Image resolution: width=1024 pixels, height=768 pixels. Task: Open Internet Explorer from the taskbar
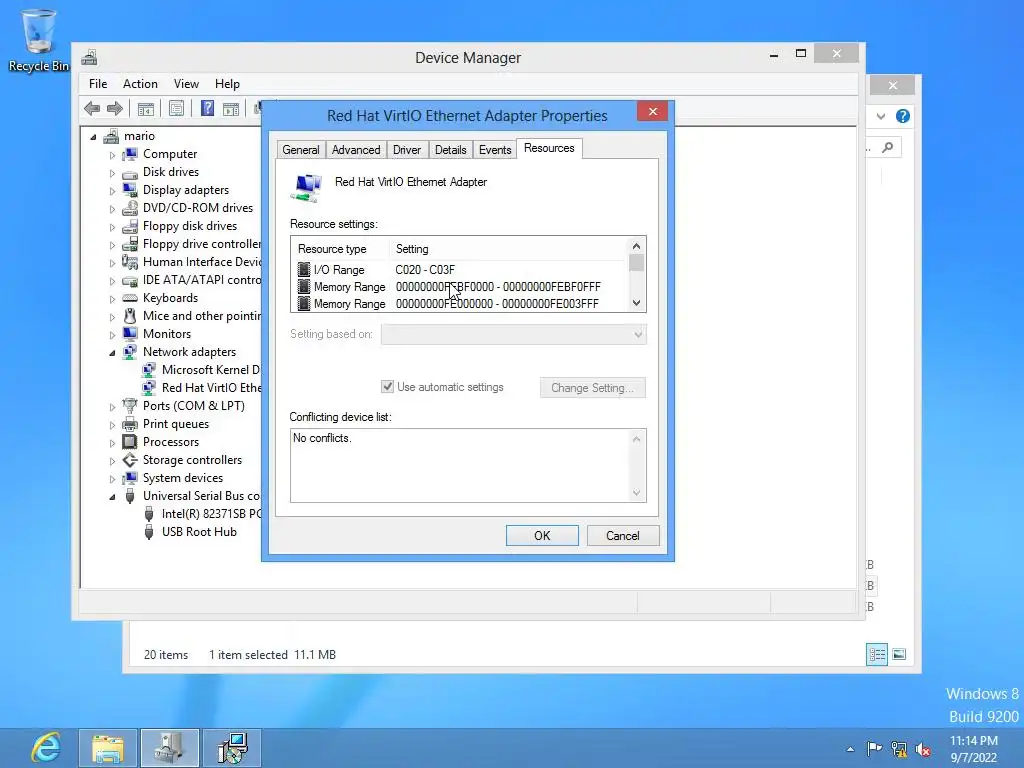tap(46, 748)
